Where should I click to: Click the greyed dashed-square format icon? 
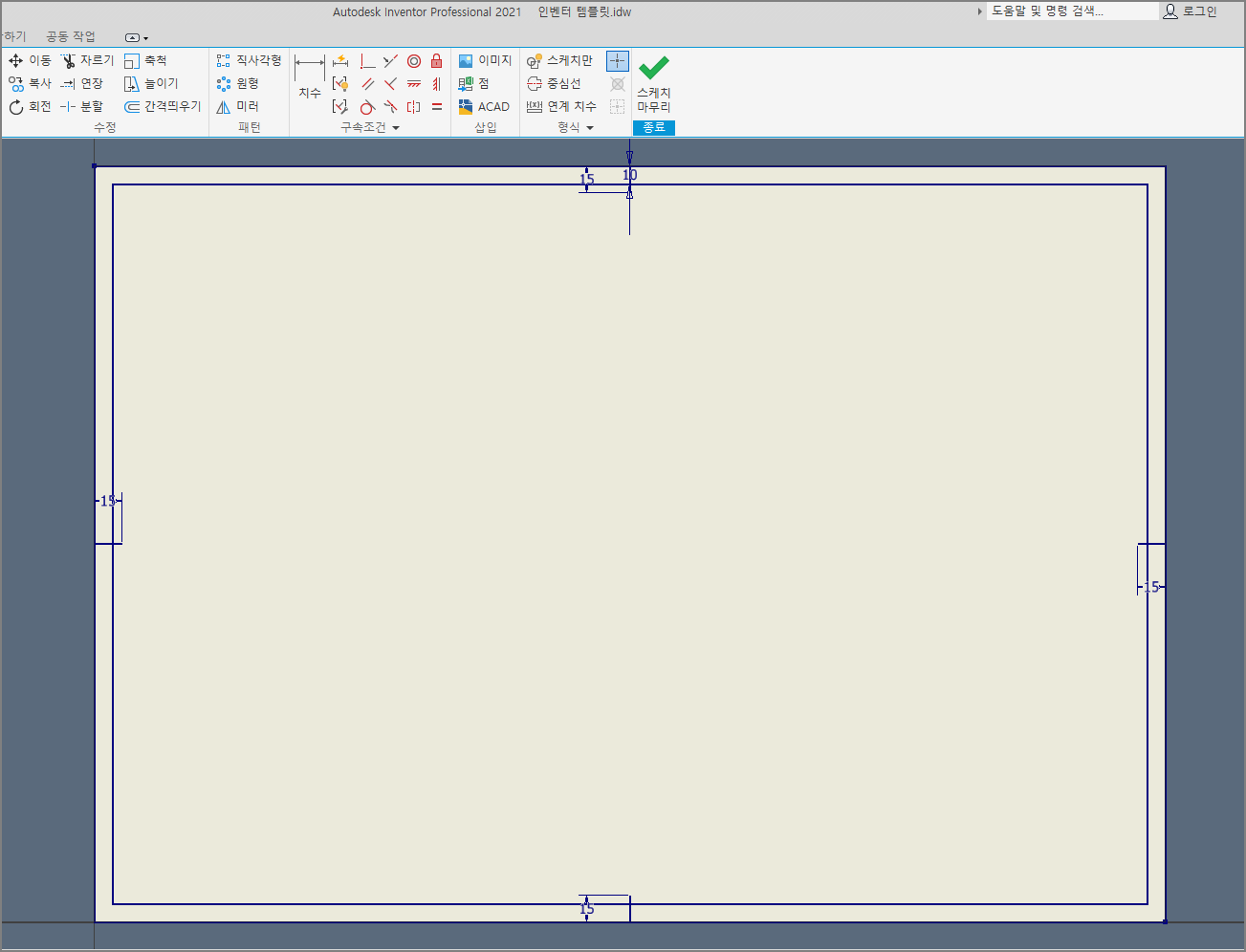pos(618,107)
